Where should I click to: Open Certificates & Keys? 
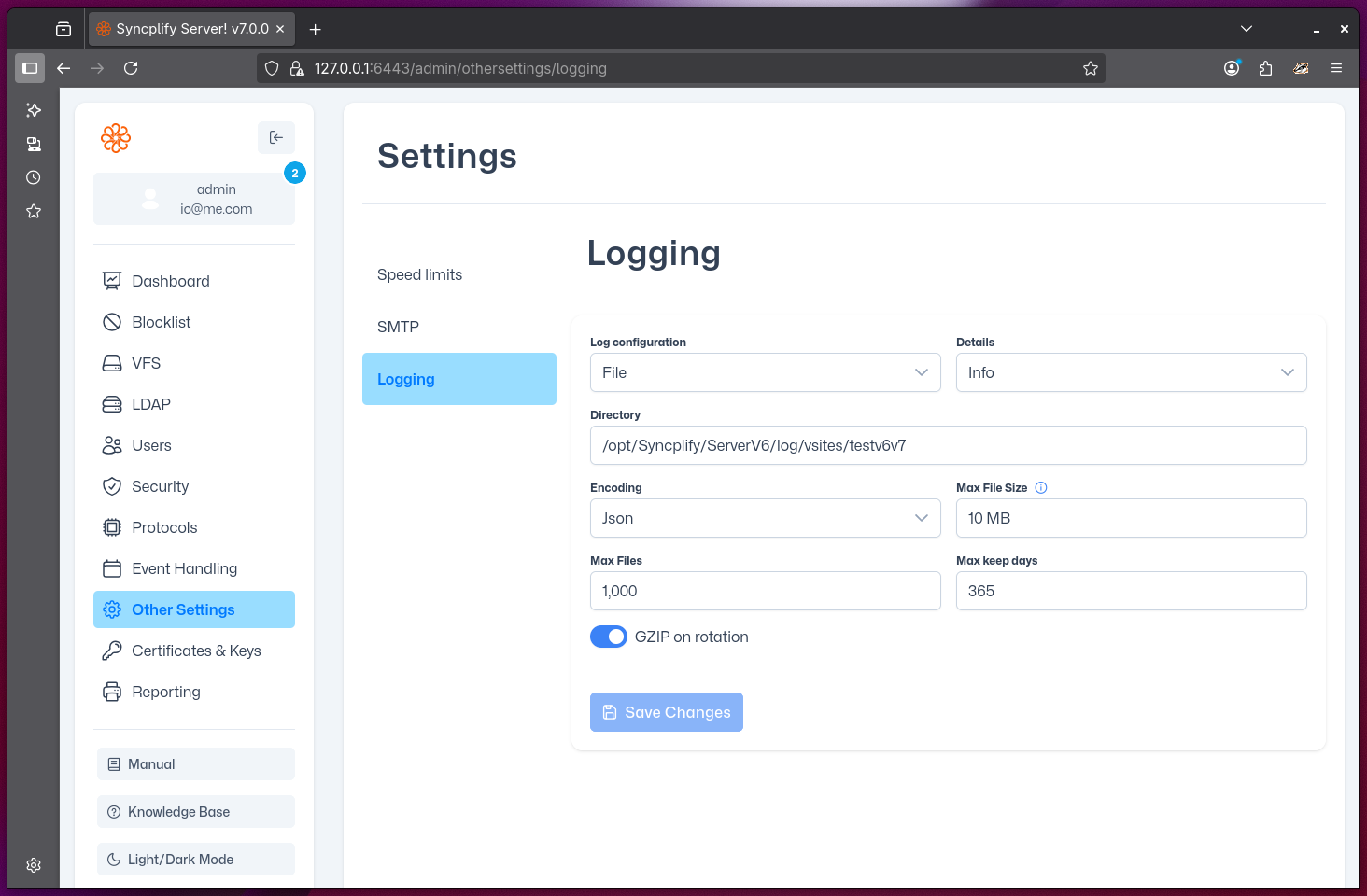(196, 651)
